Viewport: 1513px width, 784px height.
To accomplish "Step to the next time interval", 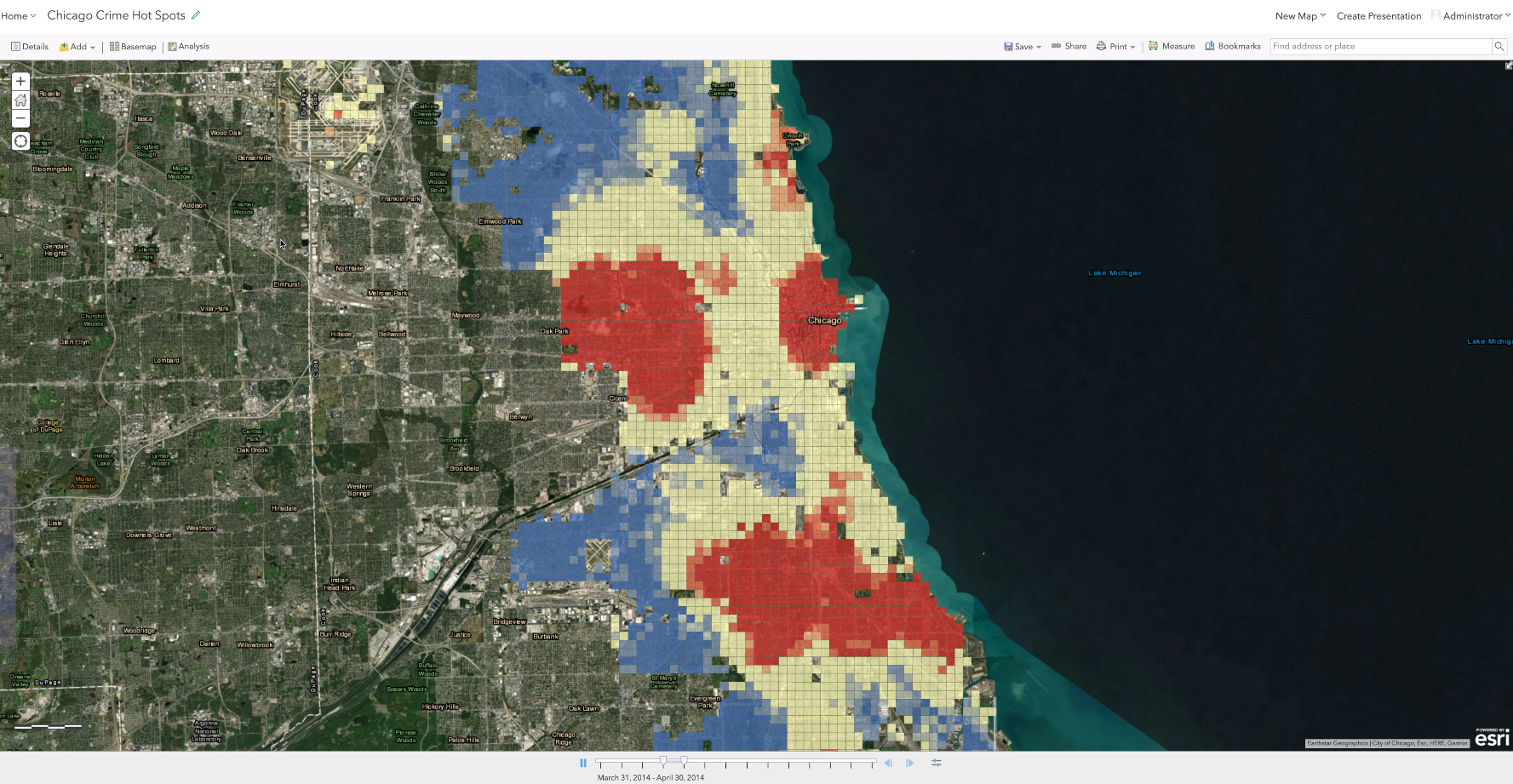I will click(x=909, y=763).
